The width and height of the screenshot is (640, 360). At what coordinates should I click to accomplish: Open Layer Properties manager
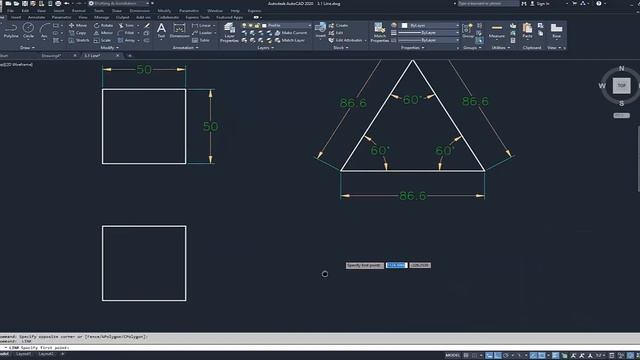229,33
